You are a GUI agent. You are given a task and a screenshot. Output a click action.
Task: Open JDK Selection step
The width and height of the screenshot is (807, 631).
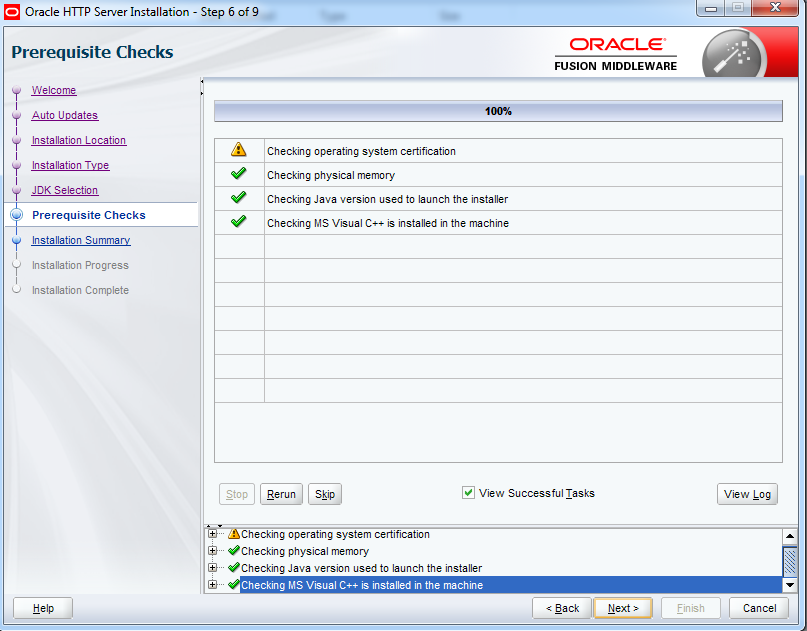click(65, 190)
